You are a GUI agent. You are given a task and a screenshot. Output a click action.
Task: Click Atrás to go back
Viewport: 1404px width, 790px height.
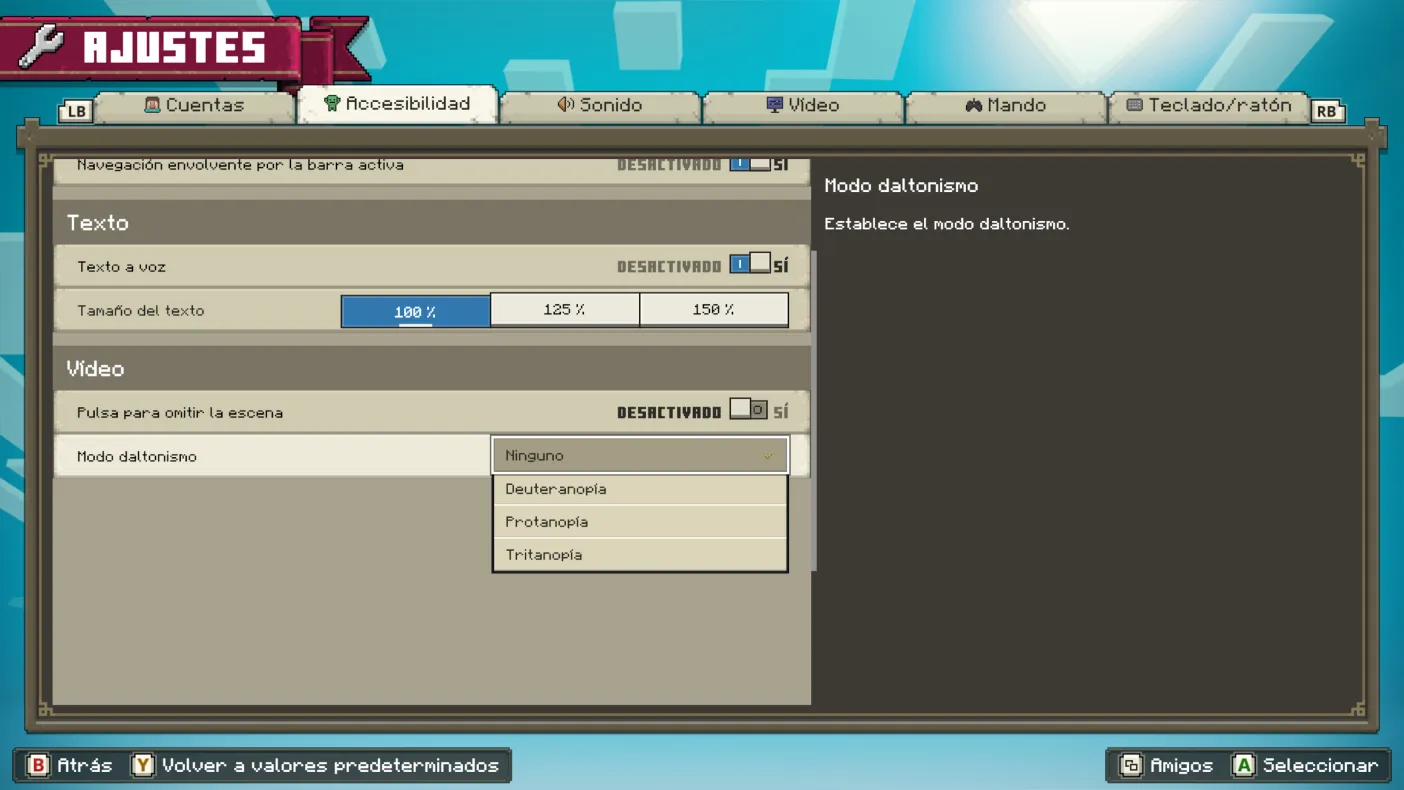84,765
